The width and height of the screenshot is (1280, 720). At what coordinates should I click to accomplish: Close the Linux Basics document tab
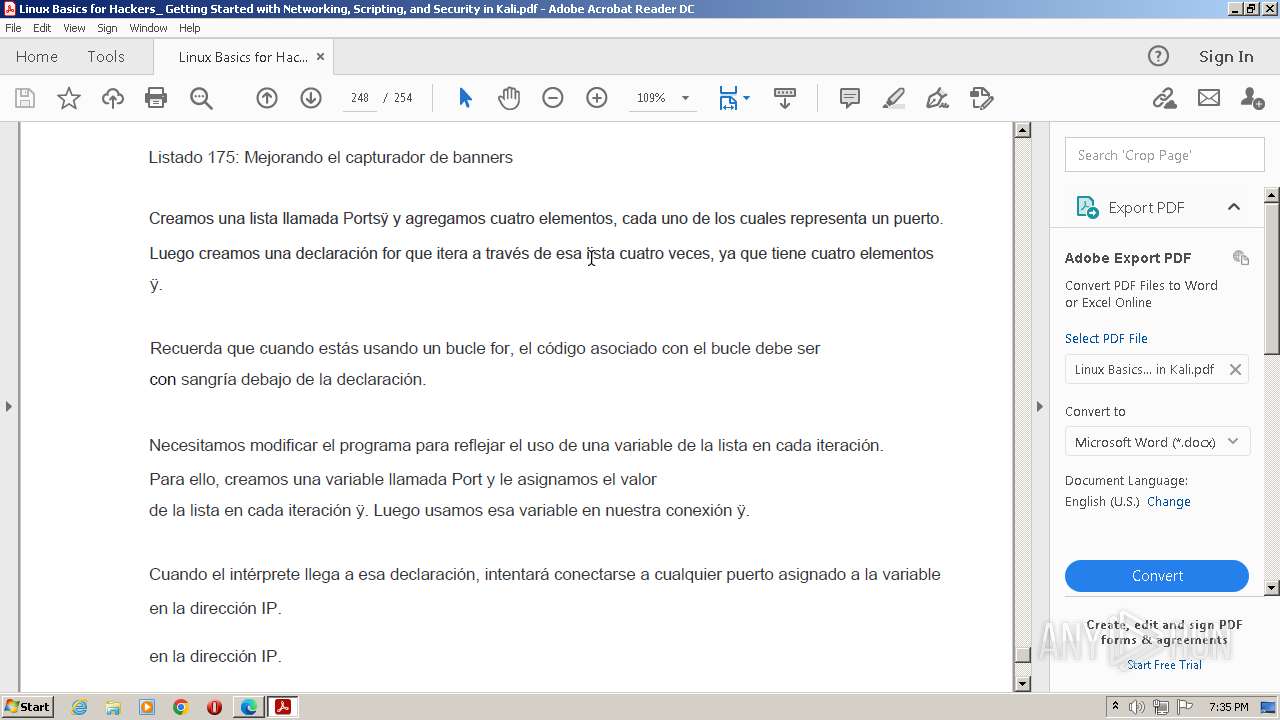point(320,57)
